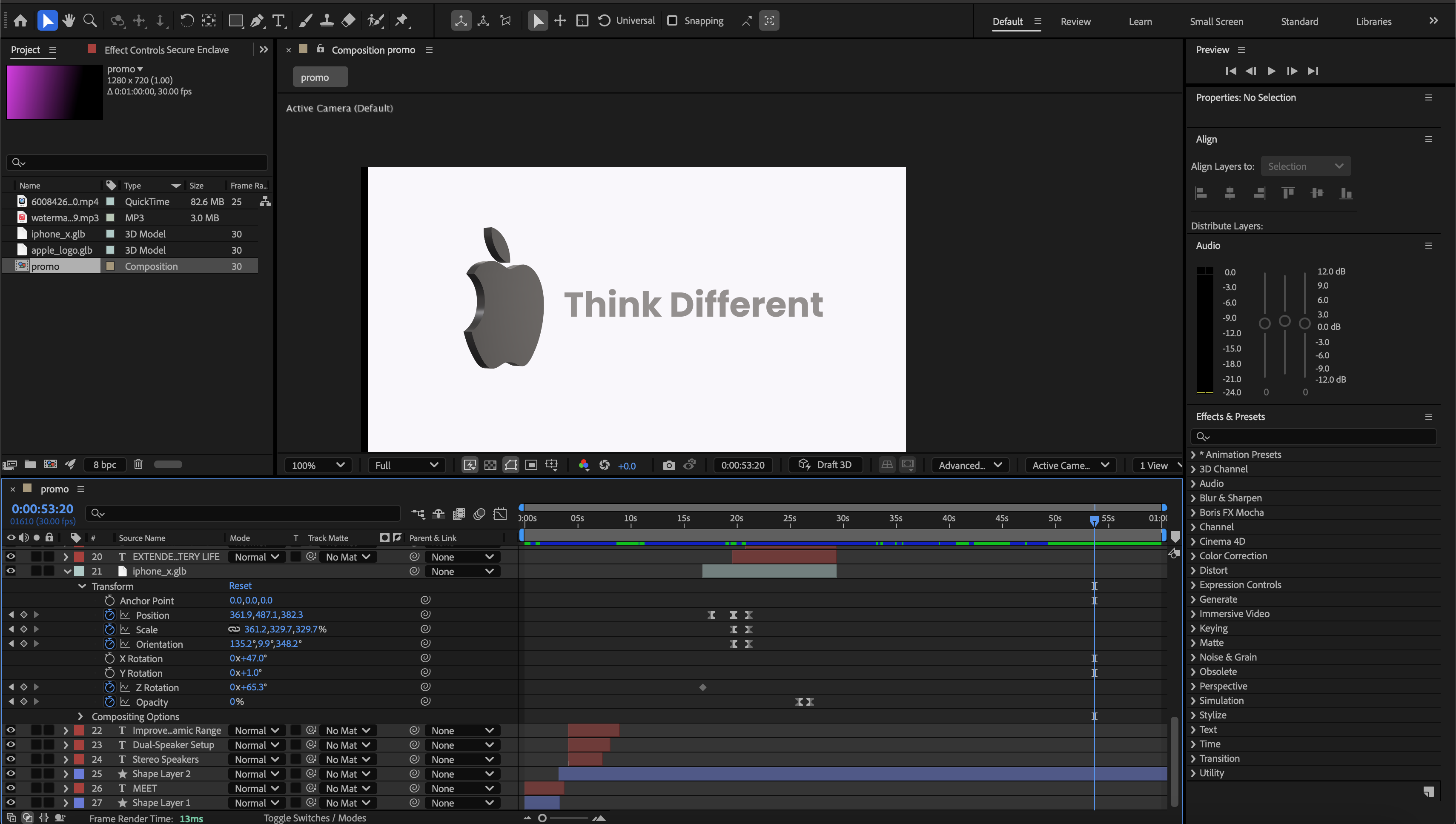Viewport: 1456px width, 824px height.
Task: Open the Effect Controls Secure Enclave tab
Action: tap(166, 50)
